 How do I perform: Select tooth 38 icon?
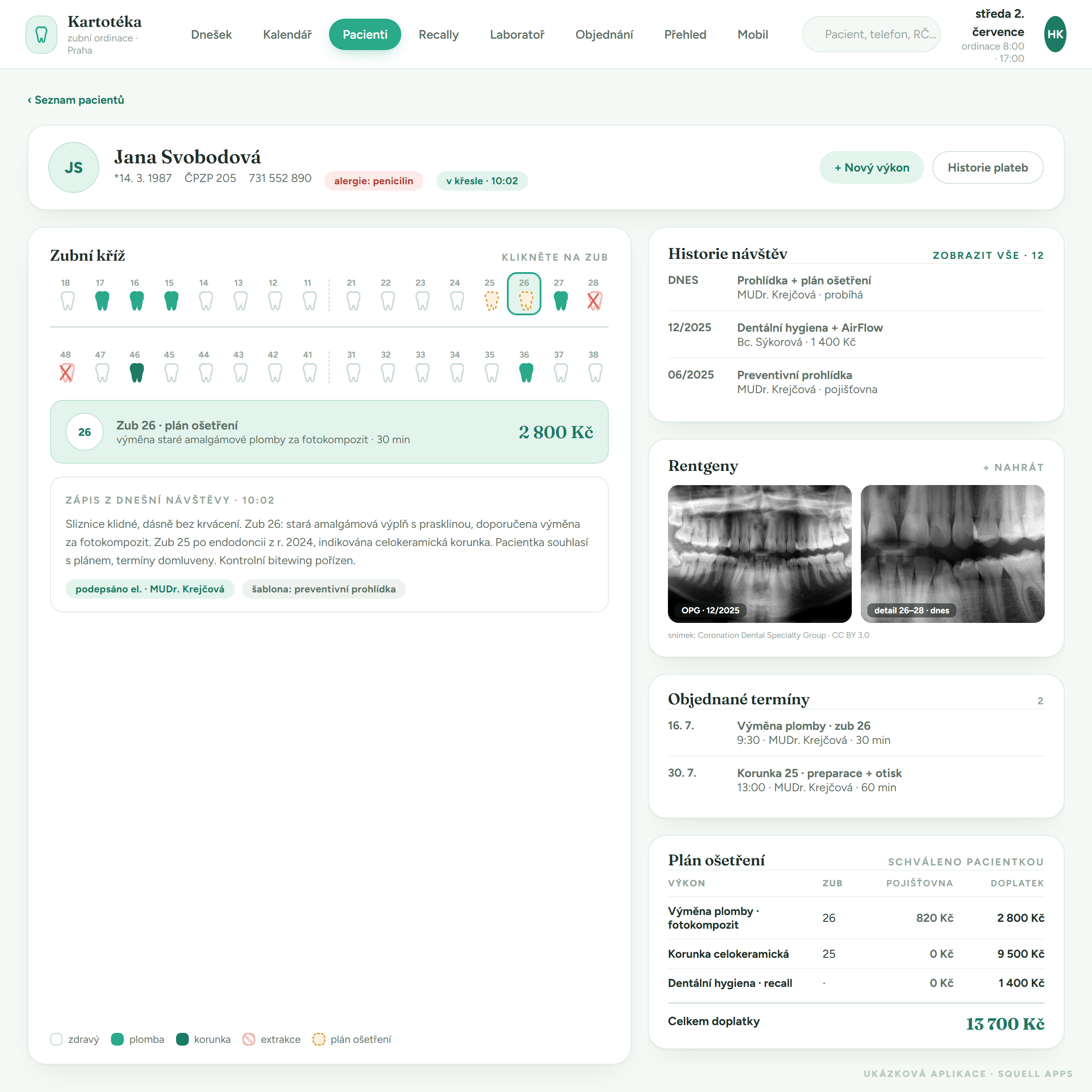coord(595,373)
